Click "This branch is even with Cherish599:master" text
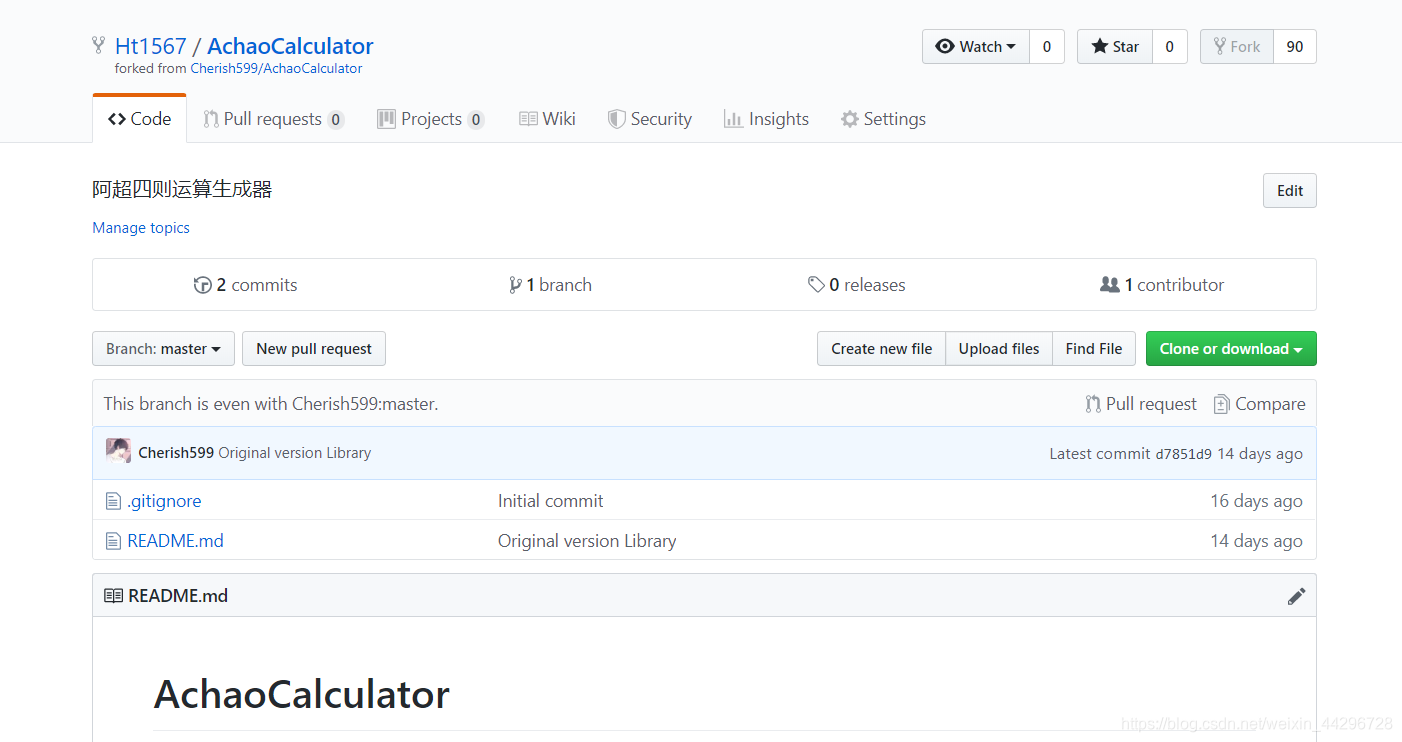Image resolution: width=1402 pixels, height=742 pixels. coord(271,404)
